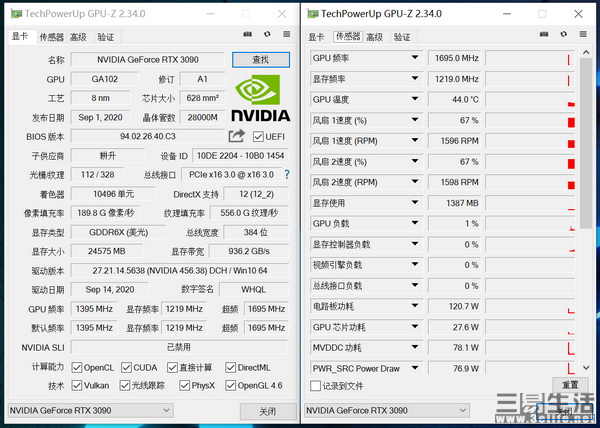
Task: Enable the 记录到文件 checkbox
Action: pyautogui.click(x=315, y=386)
